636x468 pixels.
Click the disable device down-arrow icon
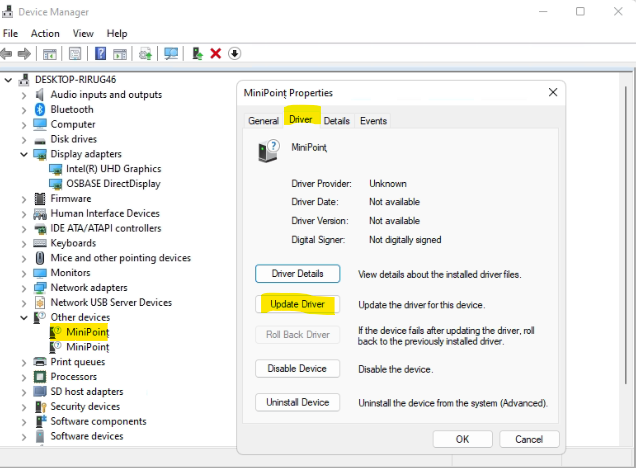(234, 53)
